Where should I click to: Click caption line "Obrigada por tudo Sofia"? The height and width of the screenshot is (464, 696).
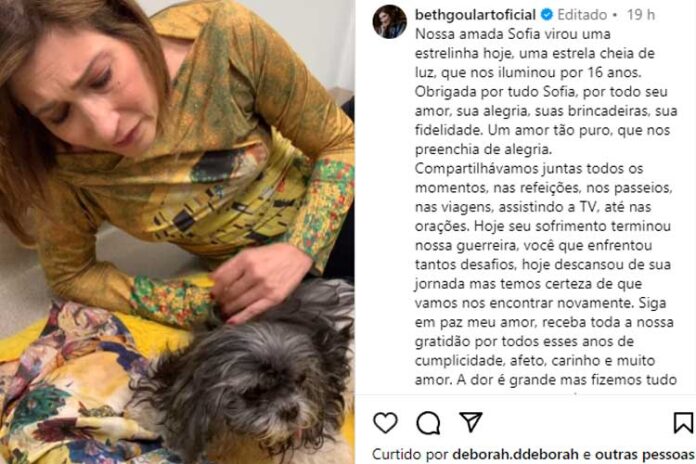(x=541, y=92)
